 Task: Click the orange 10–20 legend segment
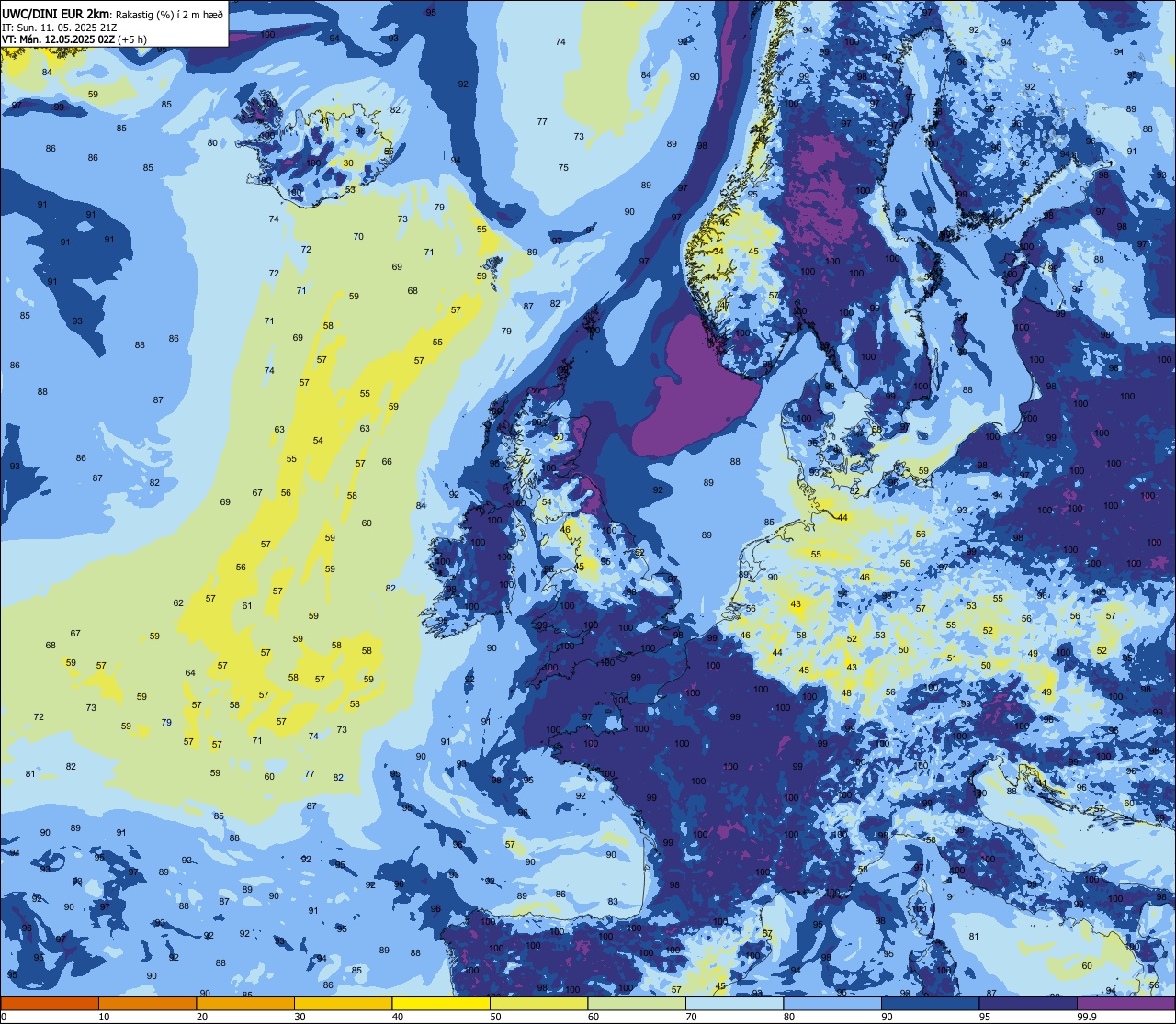(x=147, y=1003)
